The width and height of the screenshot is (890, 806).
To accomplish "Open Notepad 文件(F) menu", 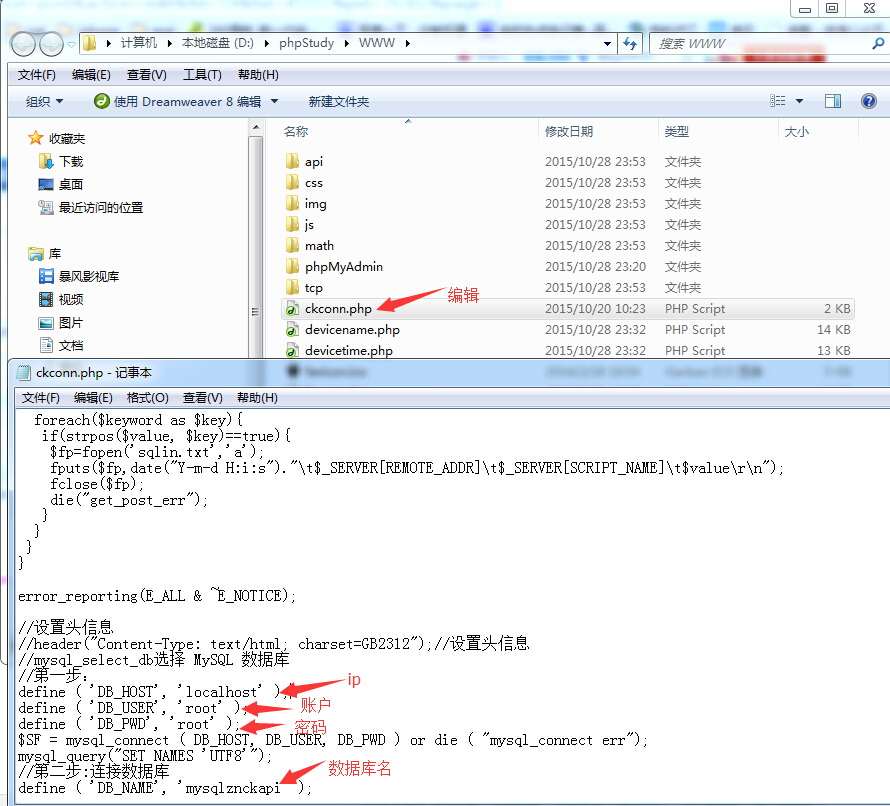I will pos(40,398).
